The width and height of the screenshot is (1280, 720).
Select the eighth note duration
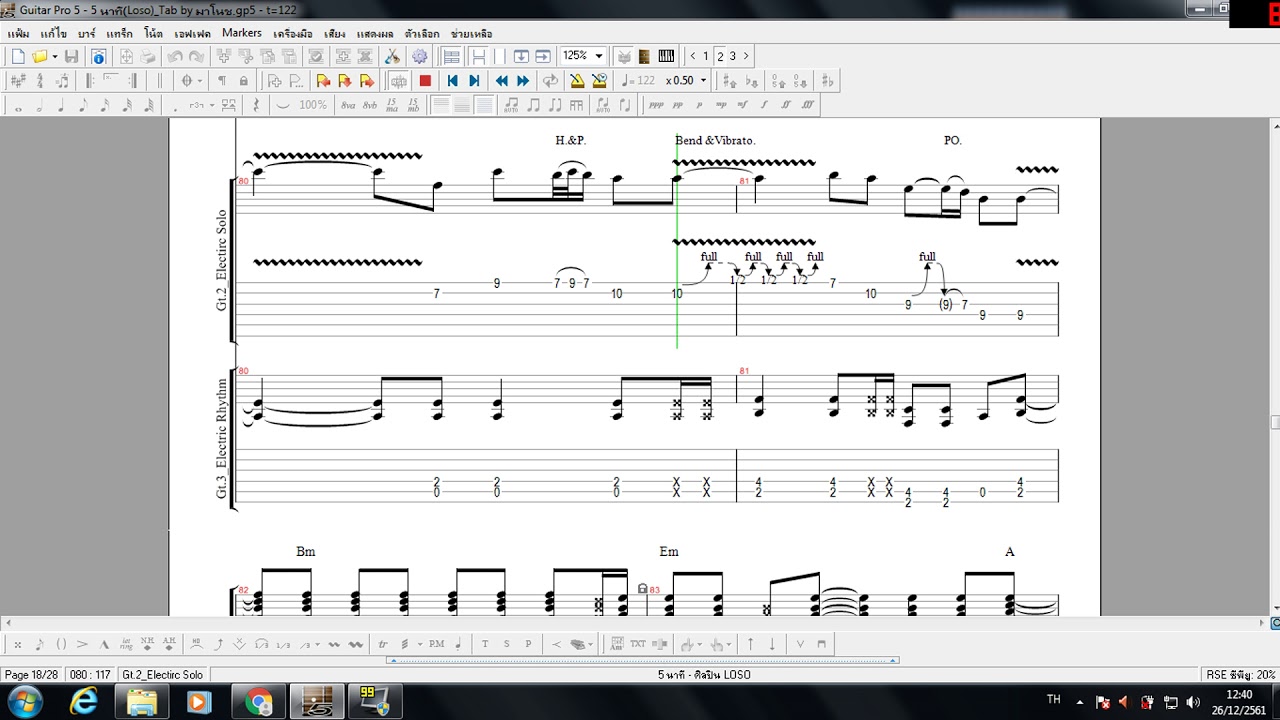83,105
